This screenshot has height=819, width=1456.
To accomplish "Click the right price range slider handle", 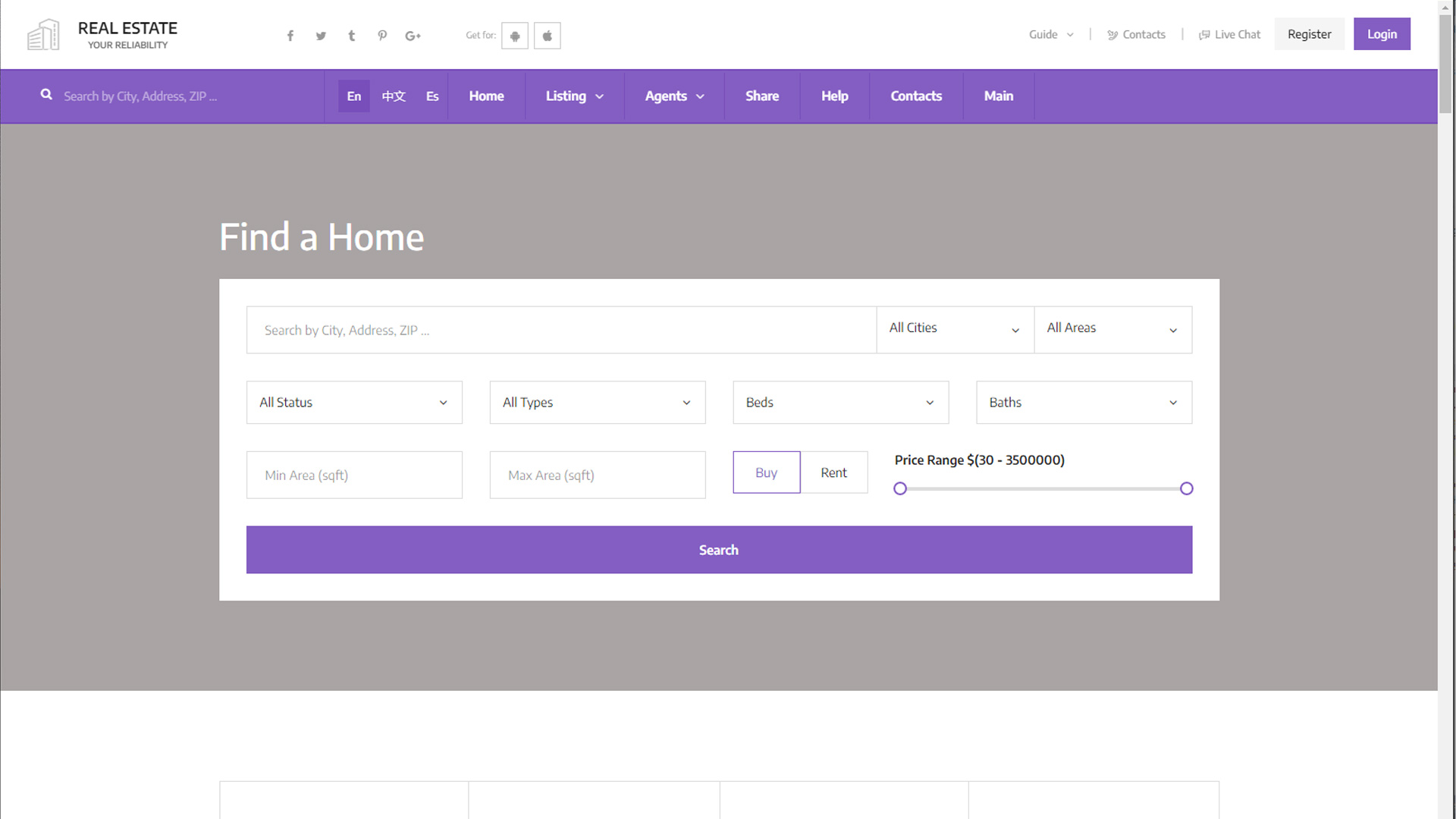I will click(1186, 489).
